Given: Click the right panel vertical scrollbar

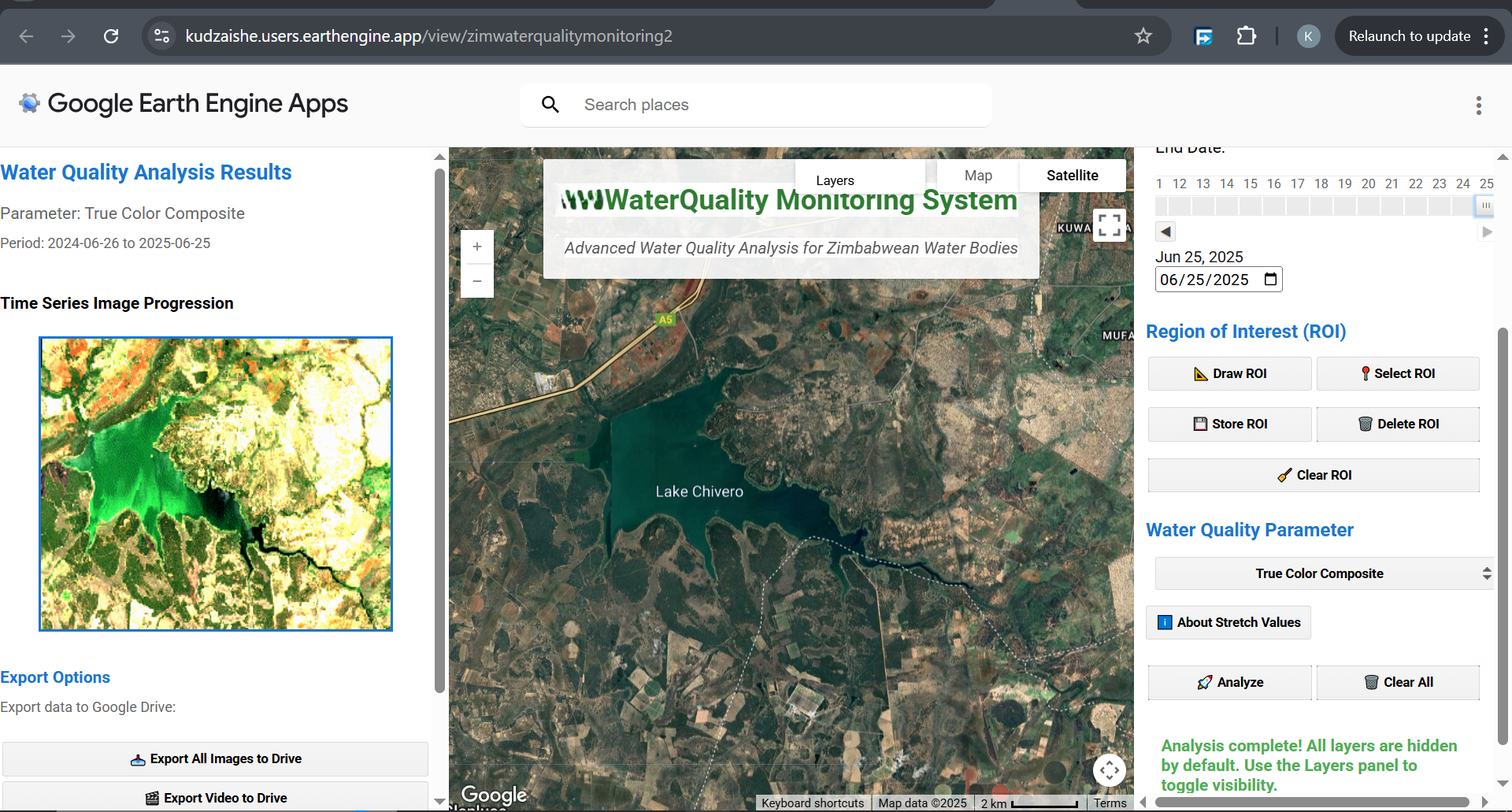Looking at the screenshot, I should (x=1503, y=536).
